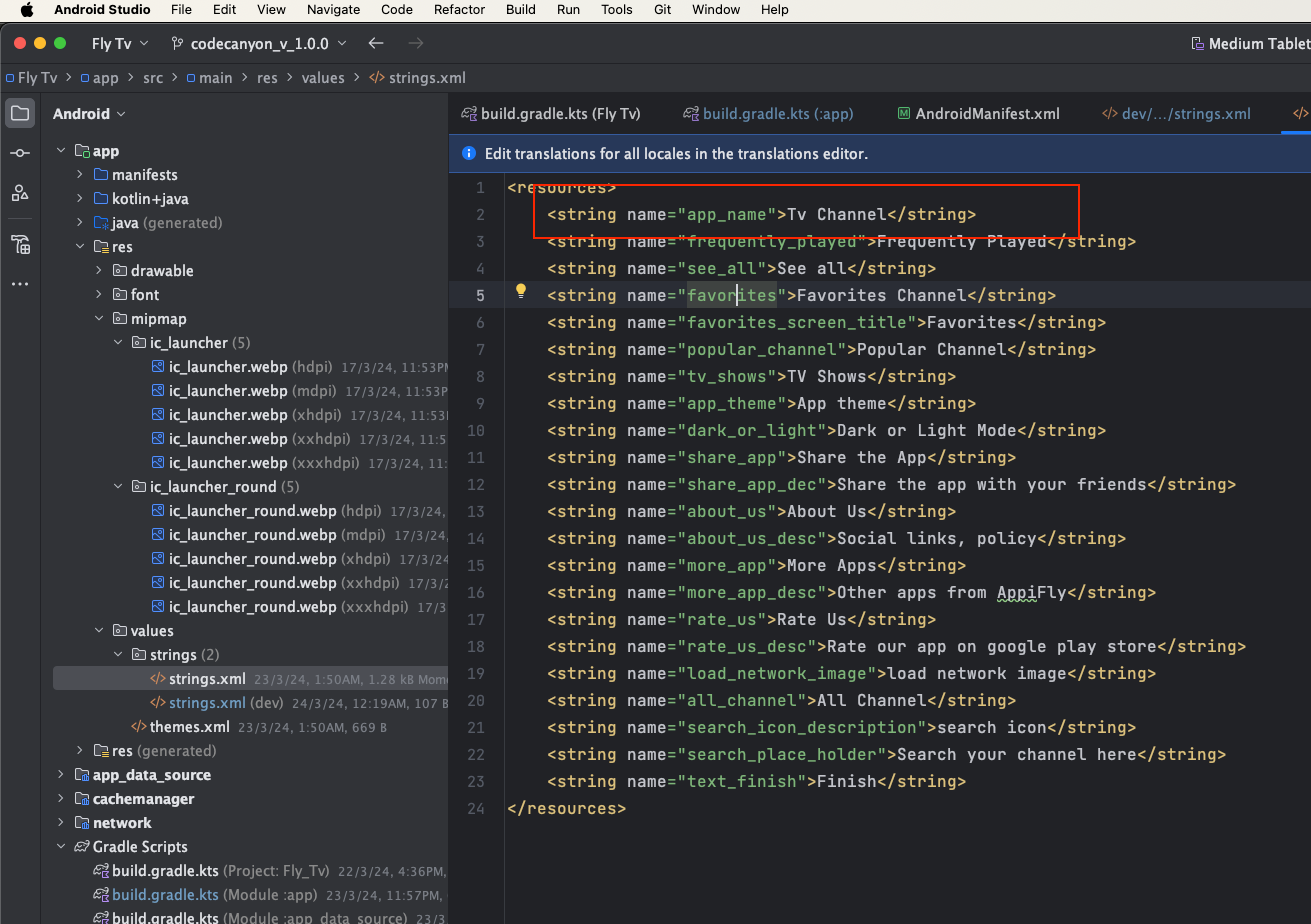
Task: Expand the manifests folder
Action: click(x=80, y=175)
